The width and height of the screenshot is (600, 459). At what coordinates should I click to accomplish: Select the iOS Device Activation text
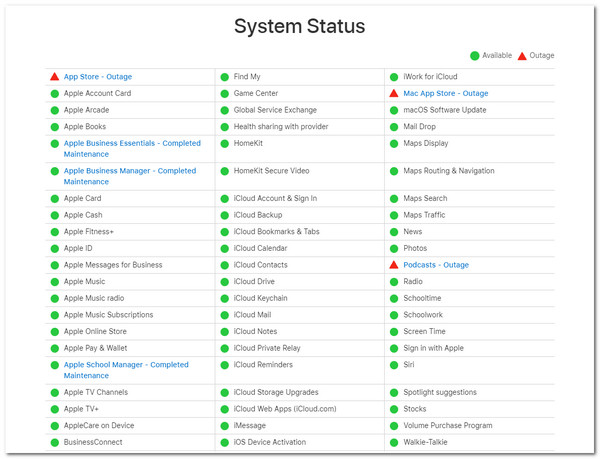[x=270, y=443]
